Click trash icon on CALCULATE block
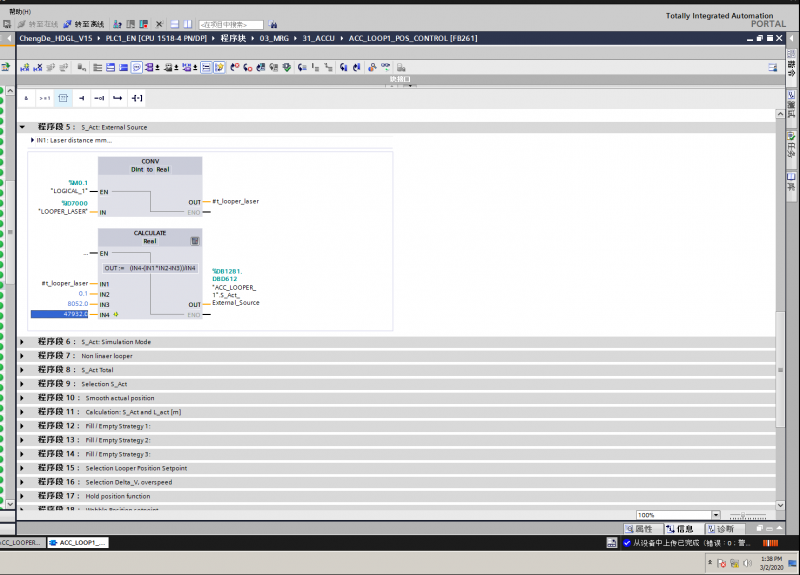 [195, 241]
